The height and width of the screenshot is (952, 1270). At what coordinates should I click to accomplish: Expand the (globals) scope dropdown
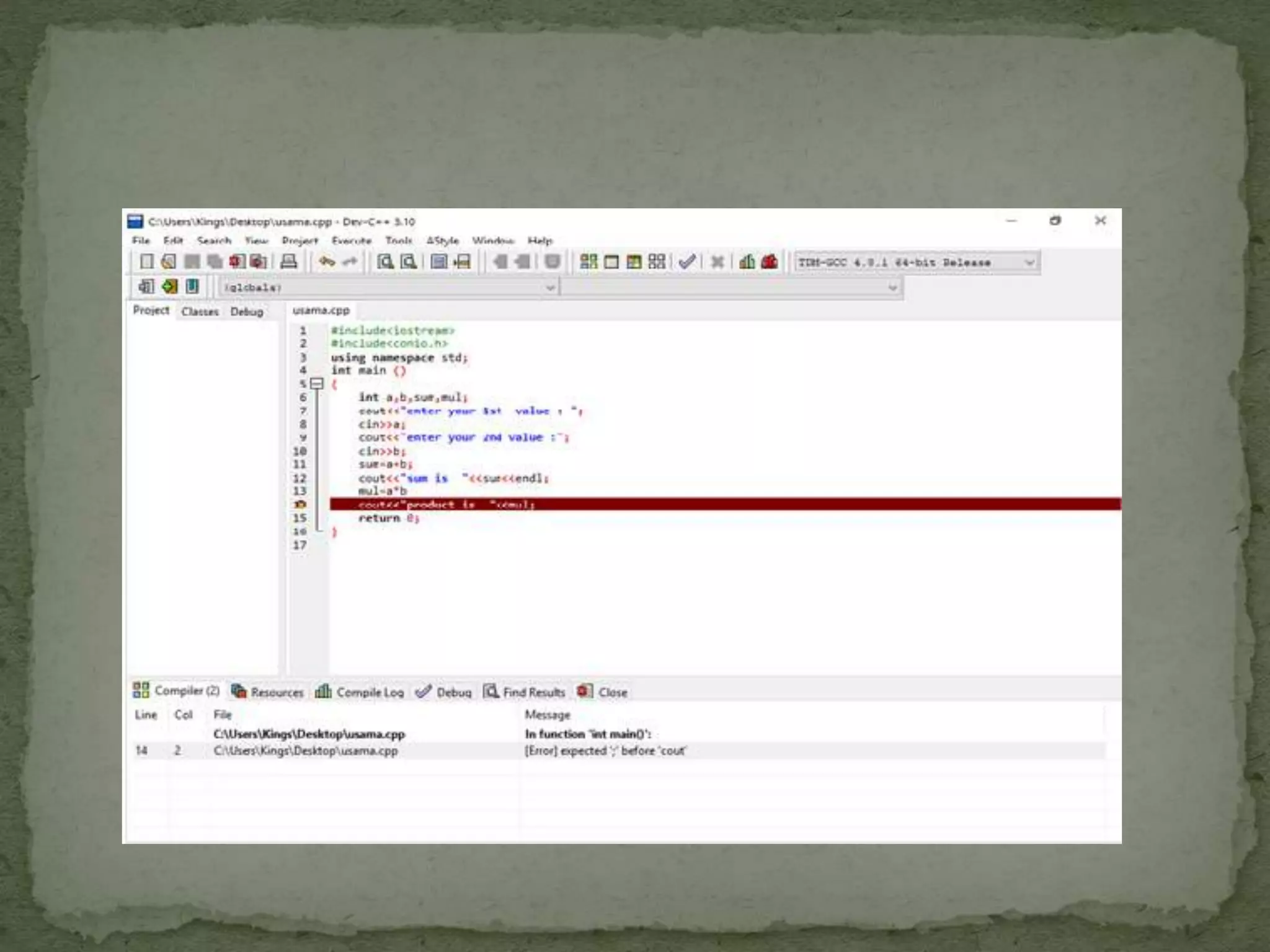[549, 288]
